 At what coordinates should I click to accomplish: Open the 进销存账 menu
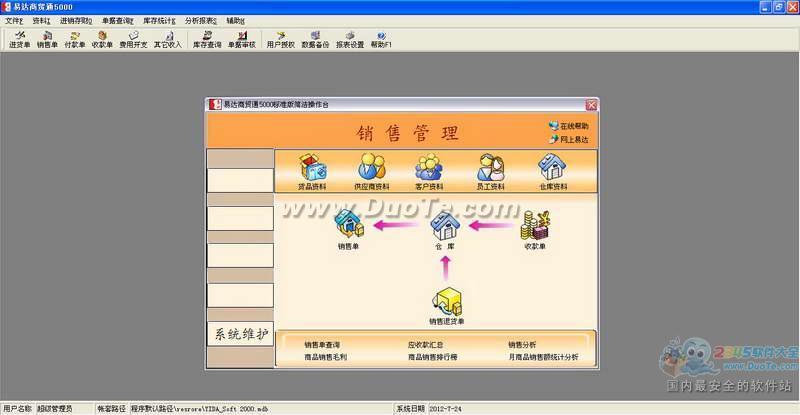point(76,21)
